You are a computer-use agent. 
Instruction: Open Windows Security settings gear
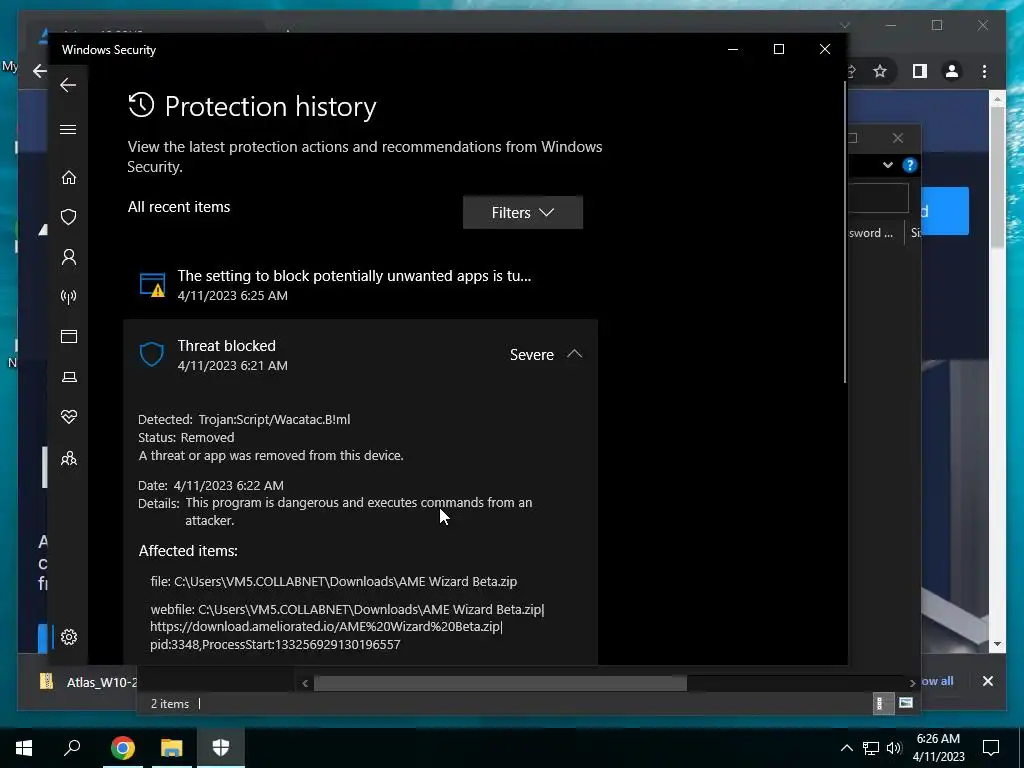coord(69,637)
